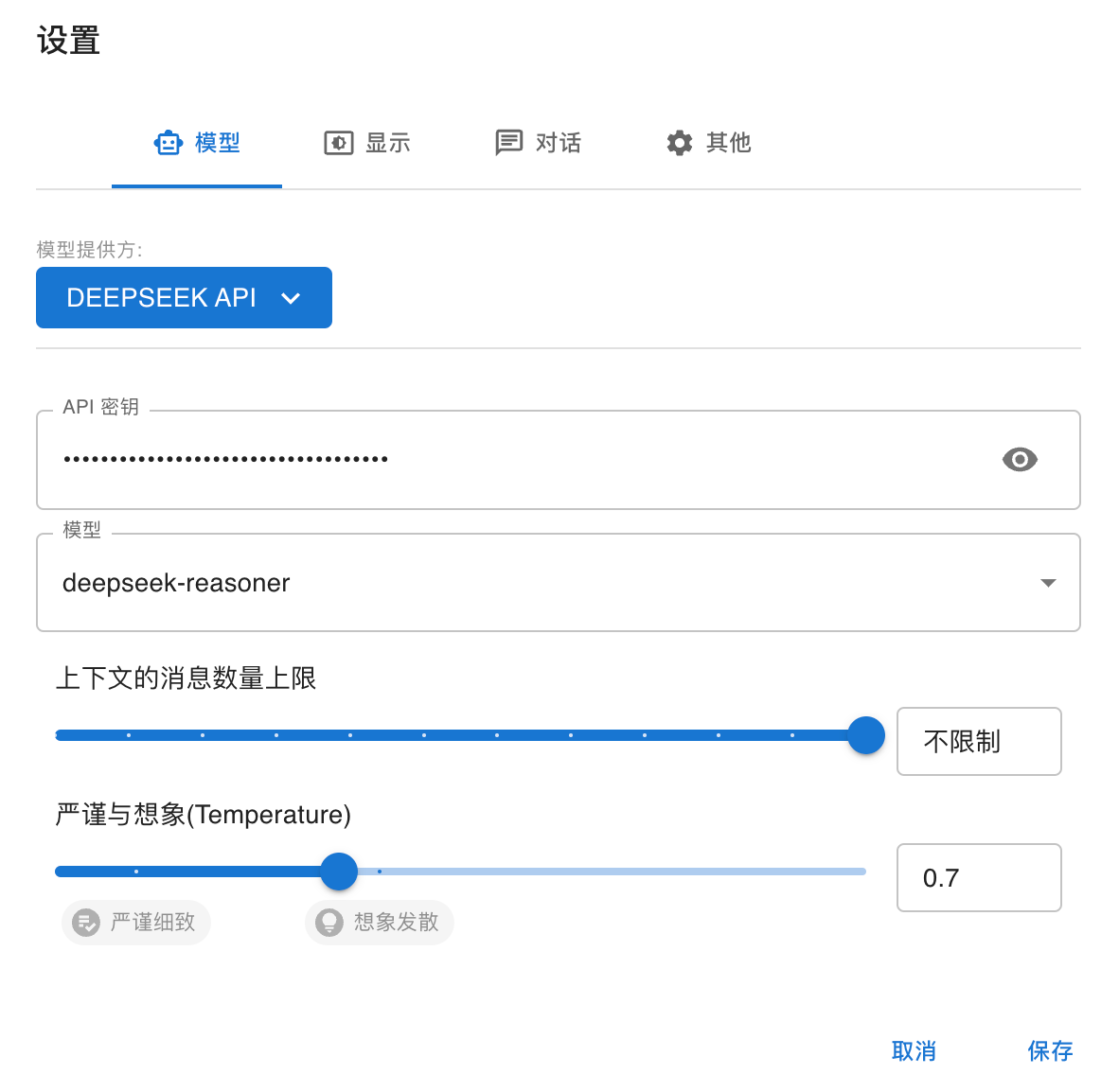Click the 0.7 temperature value field
Viewport: 1119px width, 1092px height.
click(x=978, y=877)
